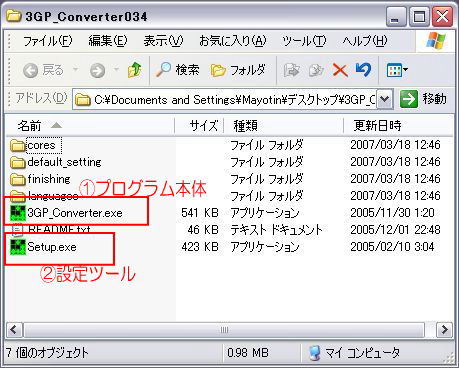Click the title bar folder icon
This screenshot has width=459, height=368.
click(14, 16)
